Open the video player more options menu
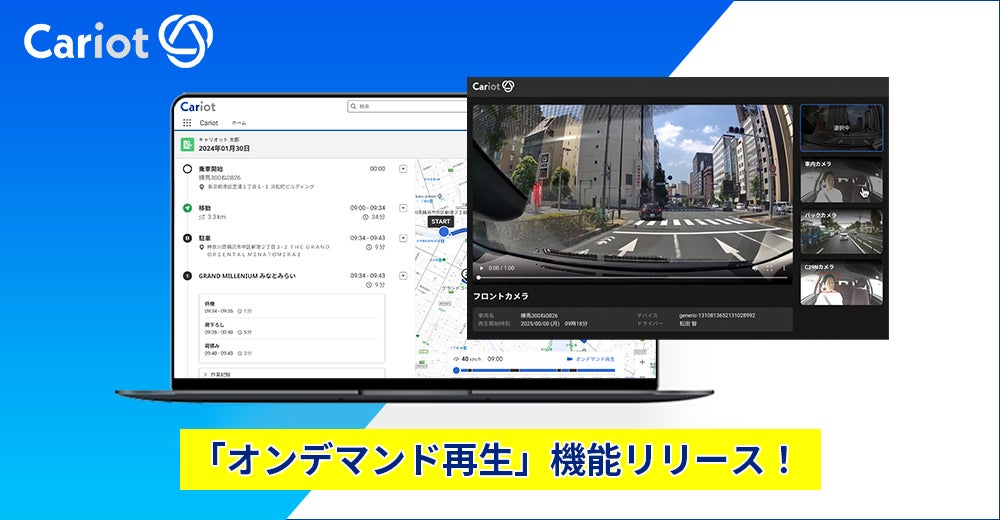Image resolution: width=1000 pixels, height=520 pixels. (784, 269)
